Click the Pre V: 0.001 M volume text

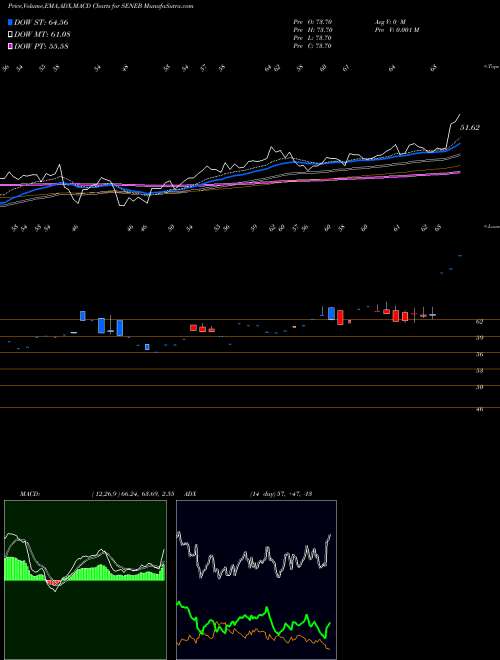[x=396, y=30]
